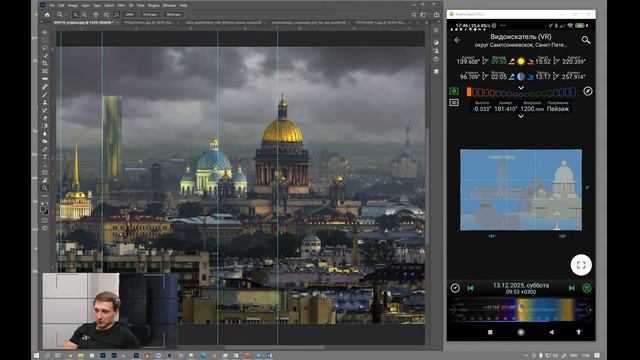Choose Zoom In mode in options bar

pos(76,14)
